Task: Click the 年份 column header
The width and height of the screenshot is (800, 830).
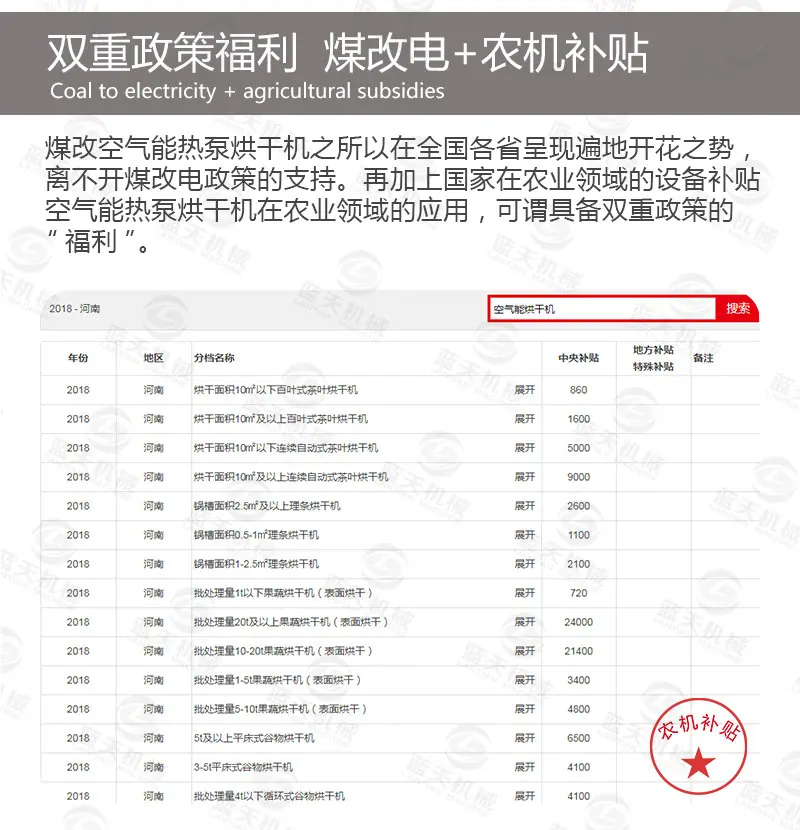Action: tap(78, 358)
